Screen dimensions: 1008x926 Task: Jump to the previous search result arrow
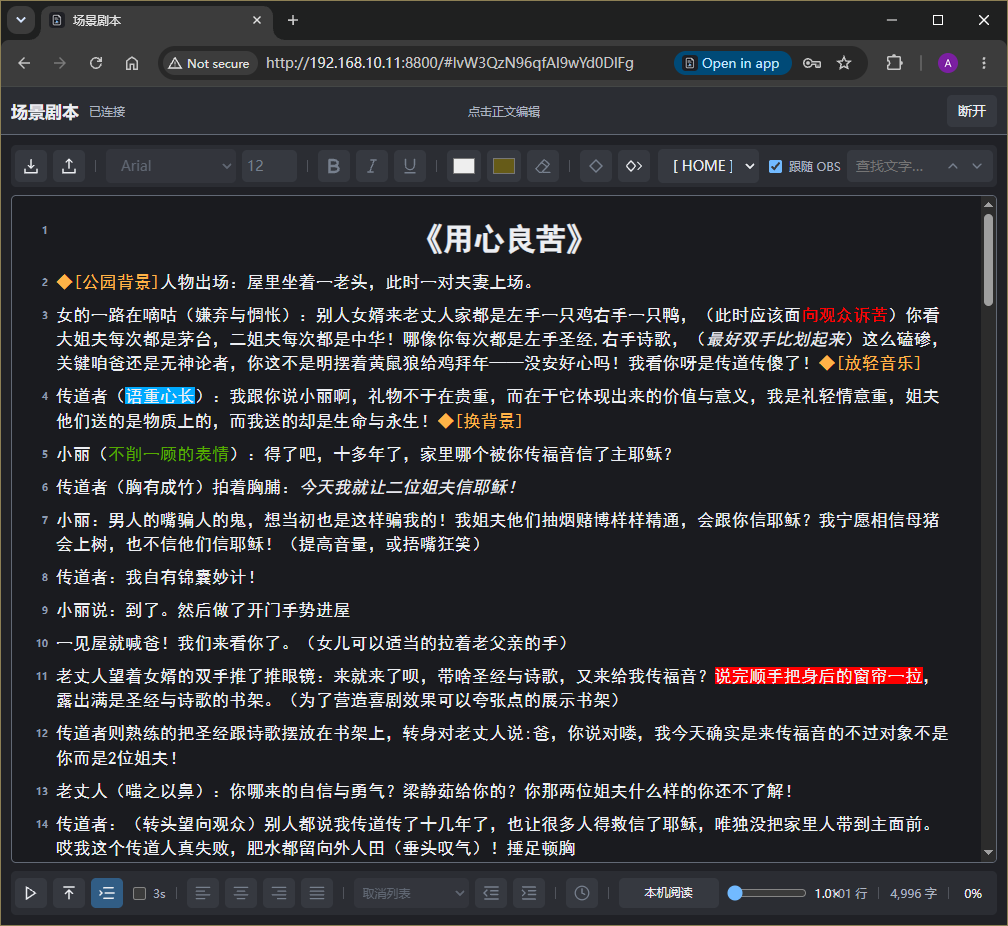953,167
